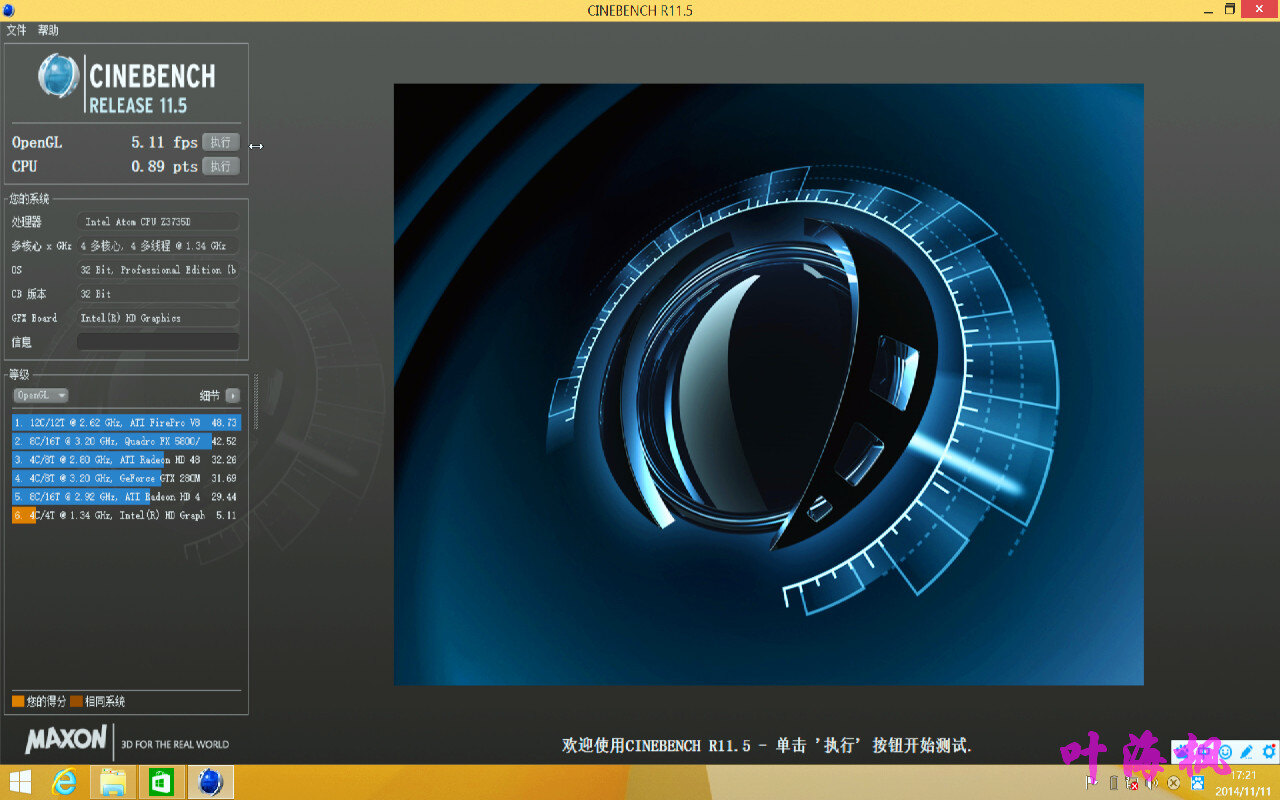Open the gear settings icon on the input bar

[x=1269, y=751]
